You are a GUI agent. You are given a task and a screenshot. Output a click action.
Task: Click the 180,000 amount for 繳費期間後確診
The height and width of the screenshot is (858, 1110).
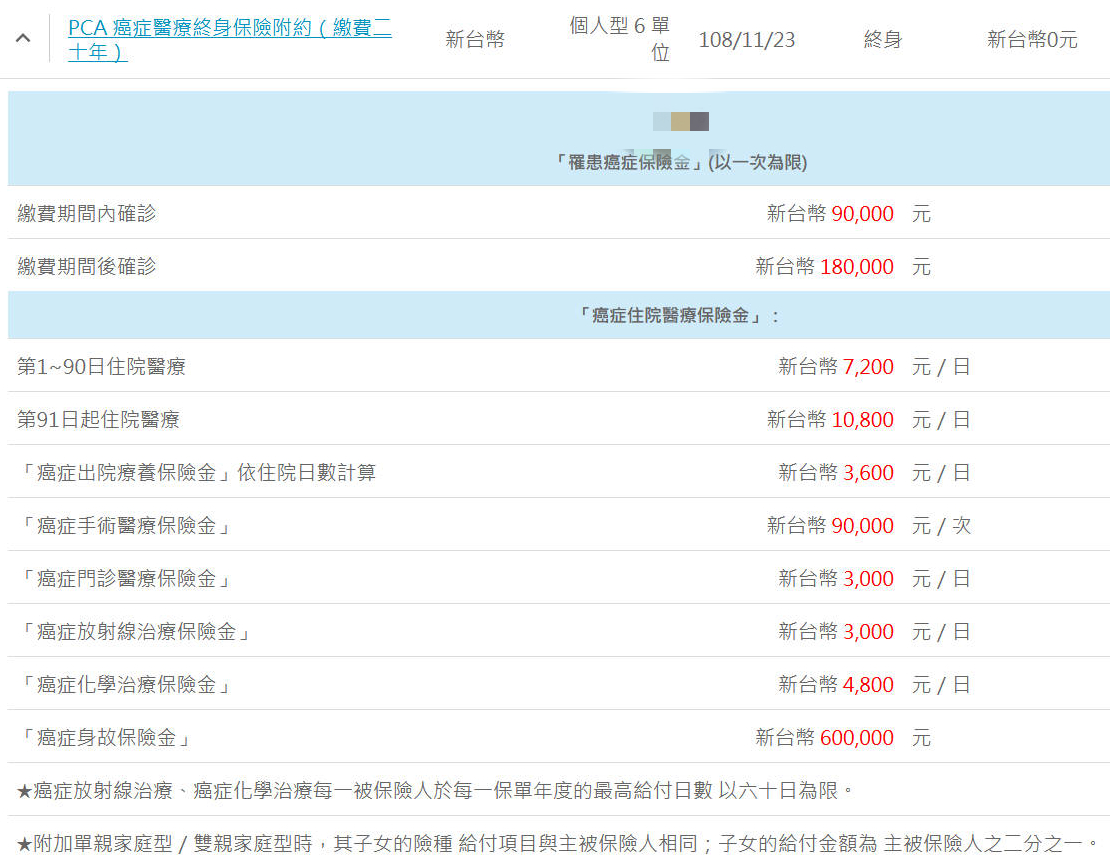coord(856,267)
